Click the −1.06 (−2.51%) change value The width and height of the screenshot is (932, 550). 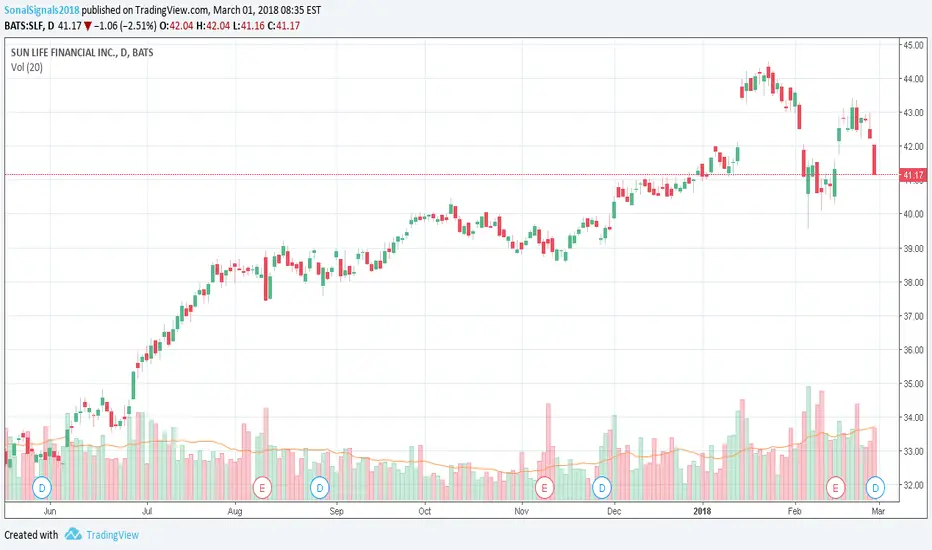[125, 26]
